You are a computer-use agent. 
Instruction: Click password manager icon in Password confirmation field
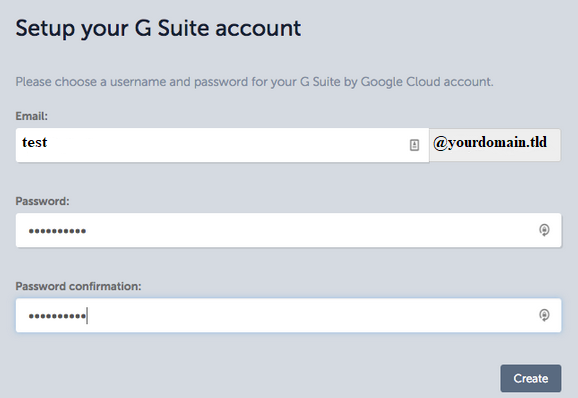544,315
